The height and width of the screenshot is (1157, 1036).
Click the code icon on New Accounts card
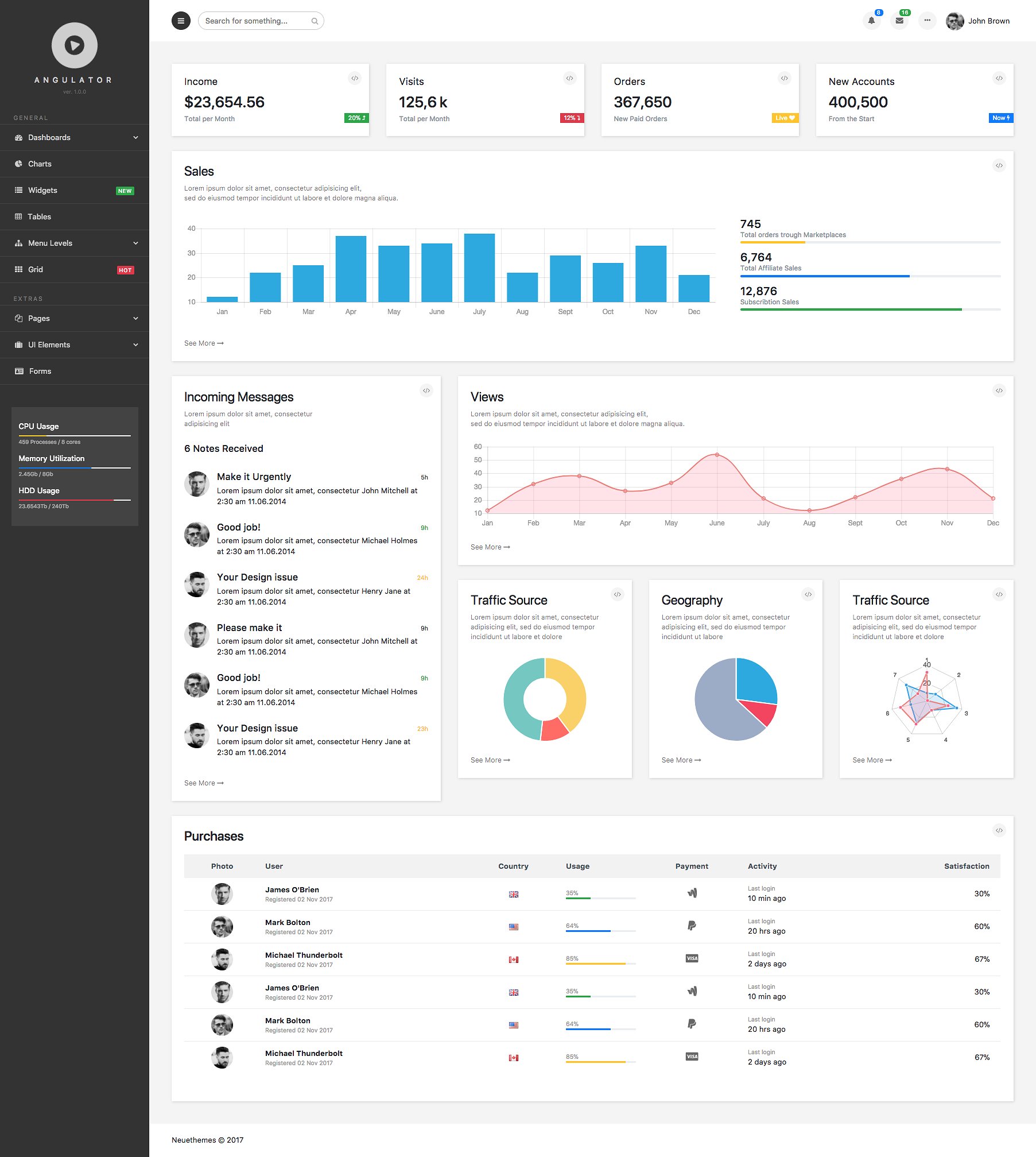(x=999, y=78)
